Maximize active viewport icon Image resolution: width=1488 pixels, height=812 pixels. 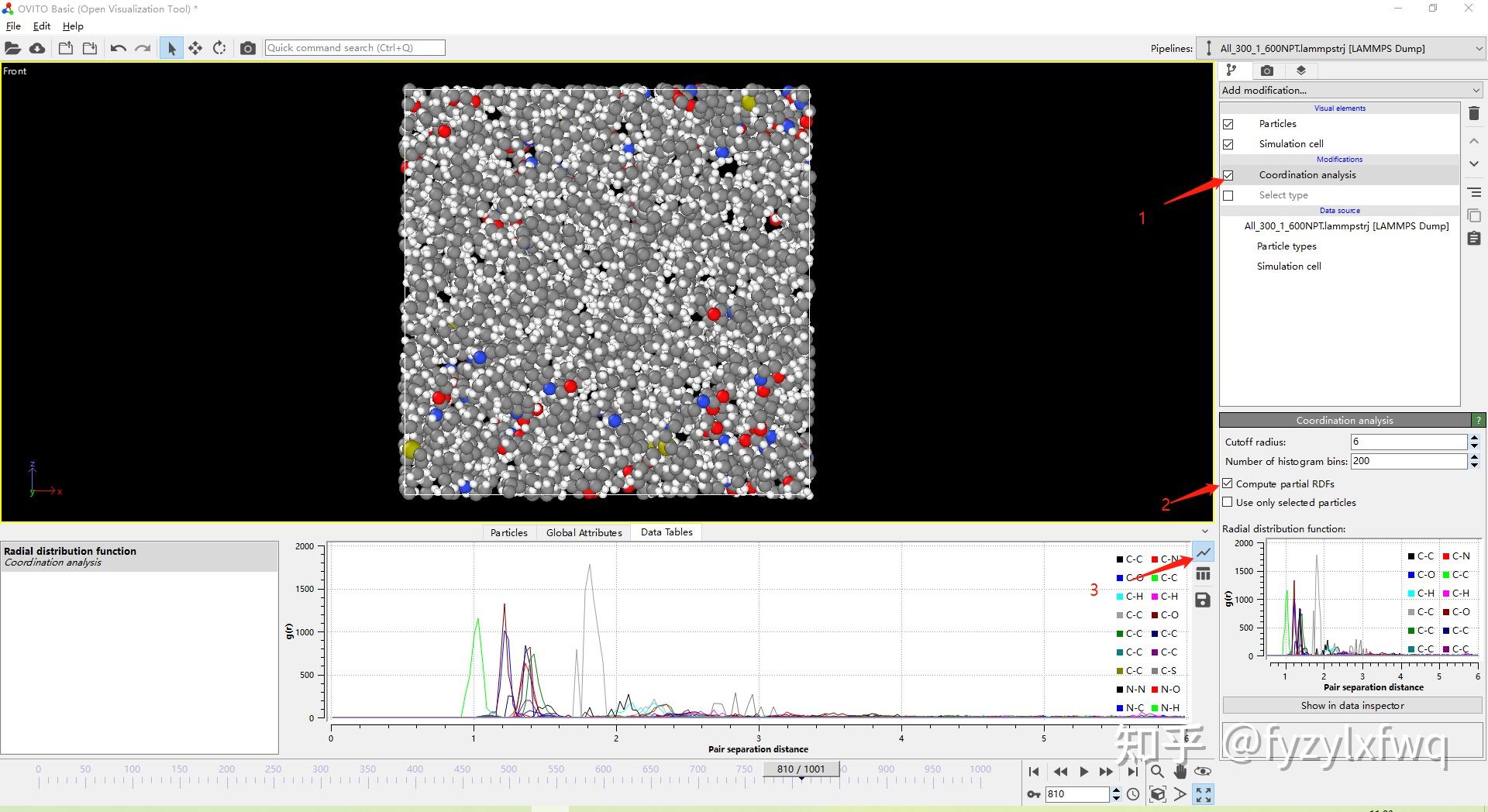coord(1203,794)
